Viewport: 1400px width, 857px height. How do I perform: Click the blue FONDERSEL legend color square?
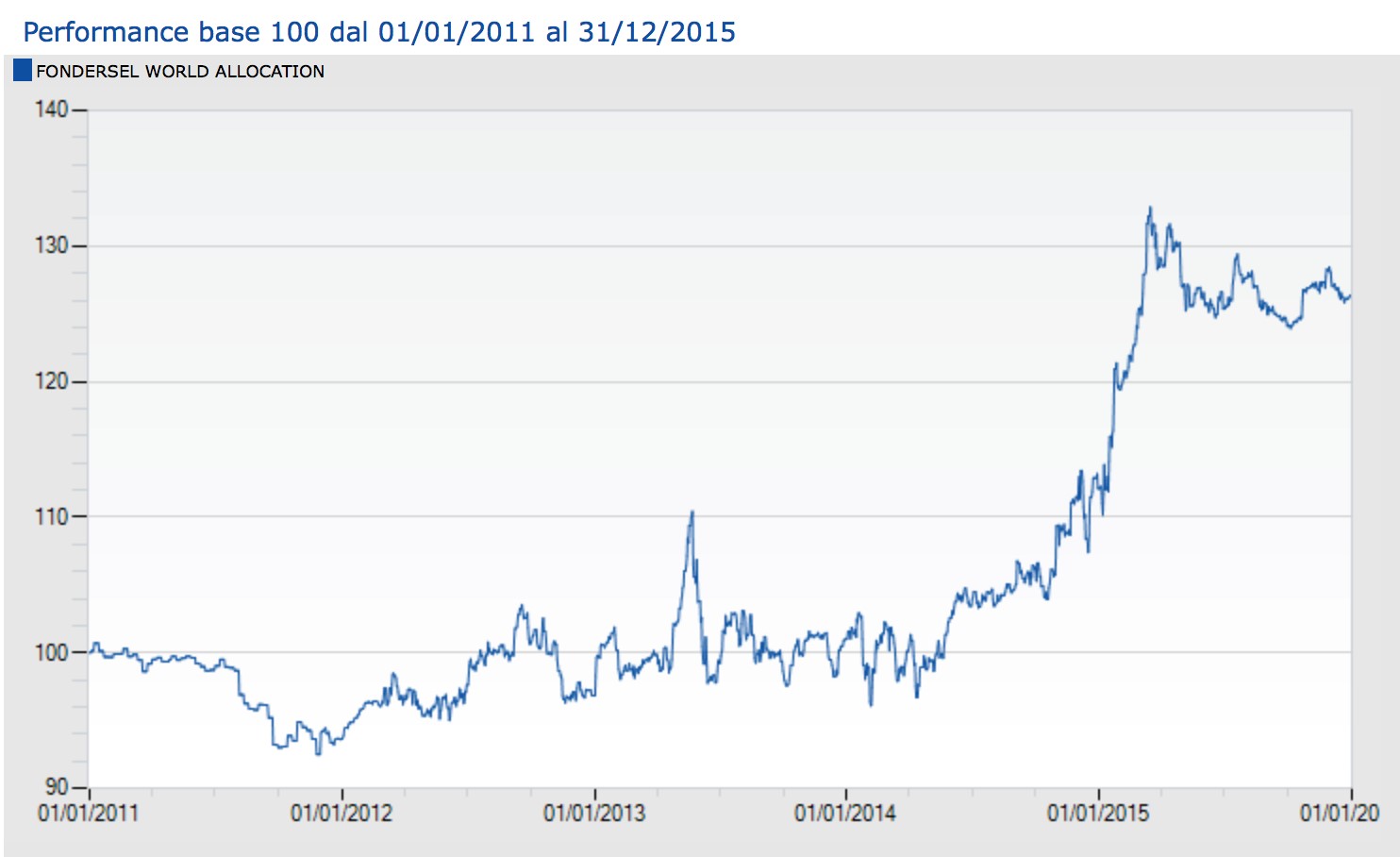pos(23,71)
